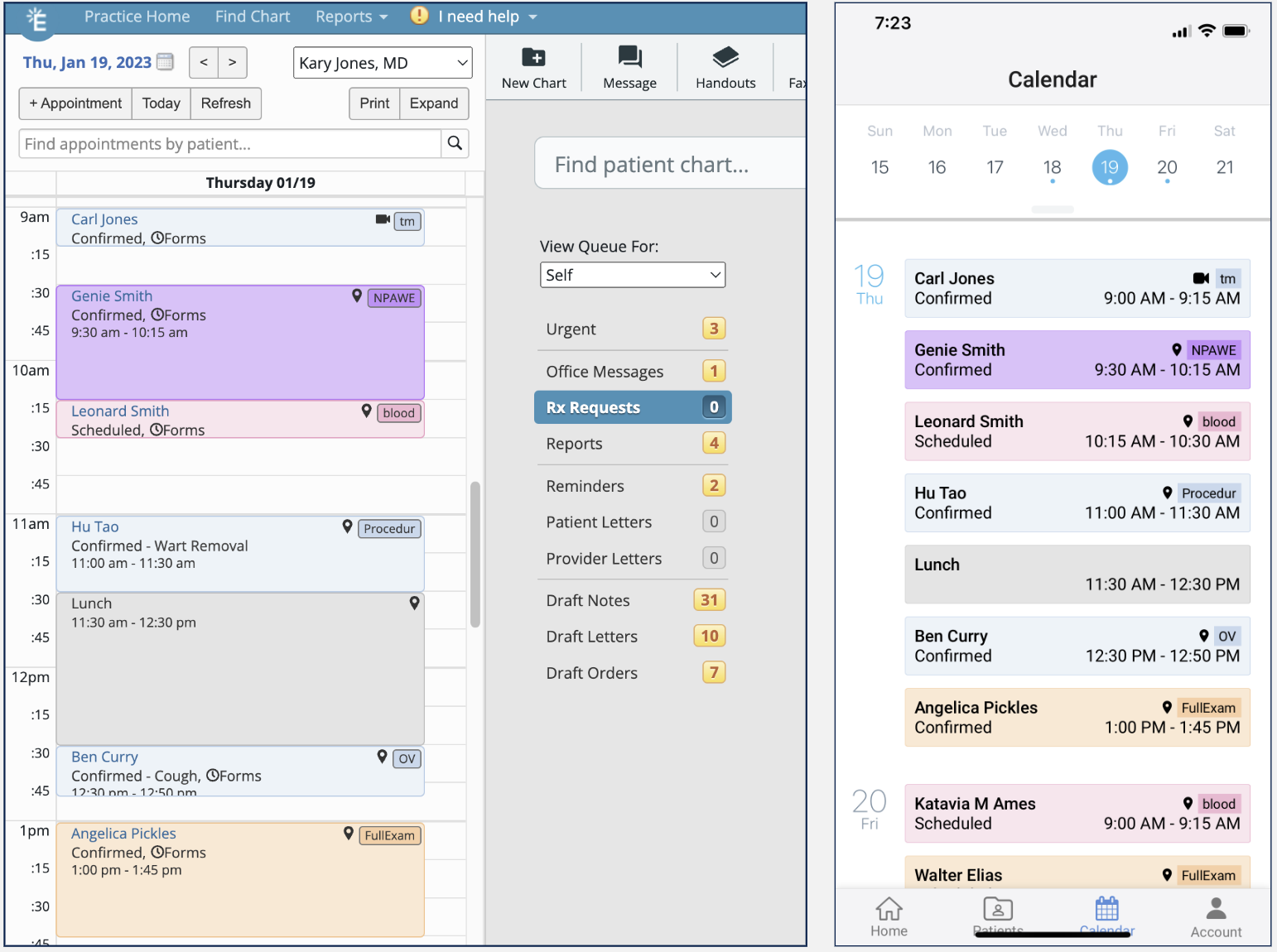Click the practice logo in top bar
This screenshot has width=1277, height=952.
[x=36, y=20]
